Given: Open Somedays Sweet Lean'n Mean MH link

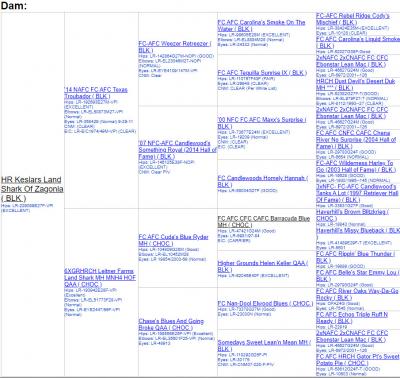Looking at the screenshot, I should click(x=264, y=346).
